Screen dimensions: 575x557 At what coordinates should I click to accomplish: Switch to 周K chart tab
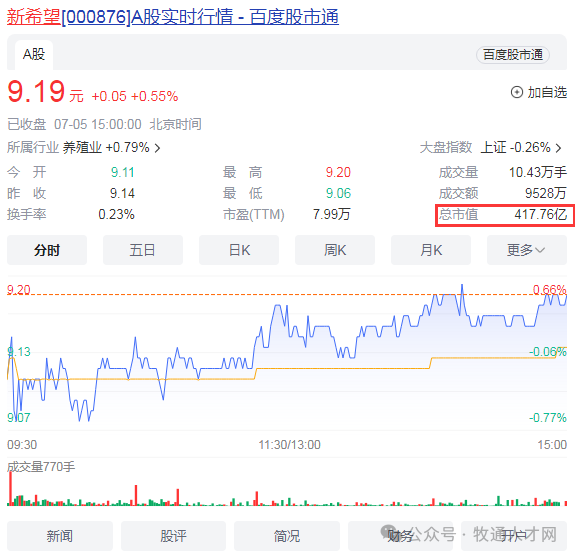(x=335, y=250)
